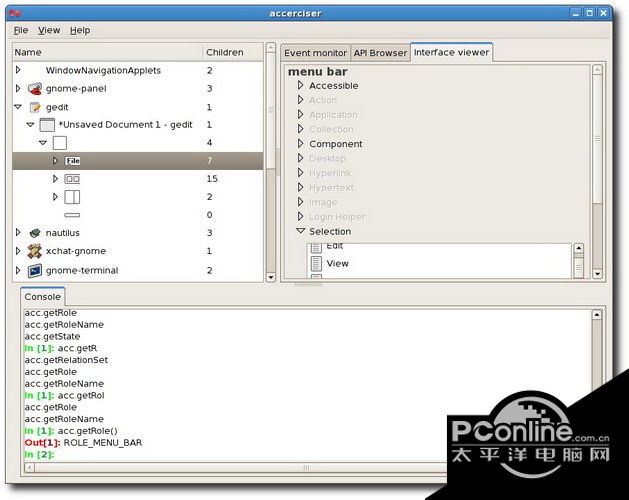Expand the Application interface section
Image resolution: width=629 pixels, height=500 pixels.
tap(300, 114)
